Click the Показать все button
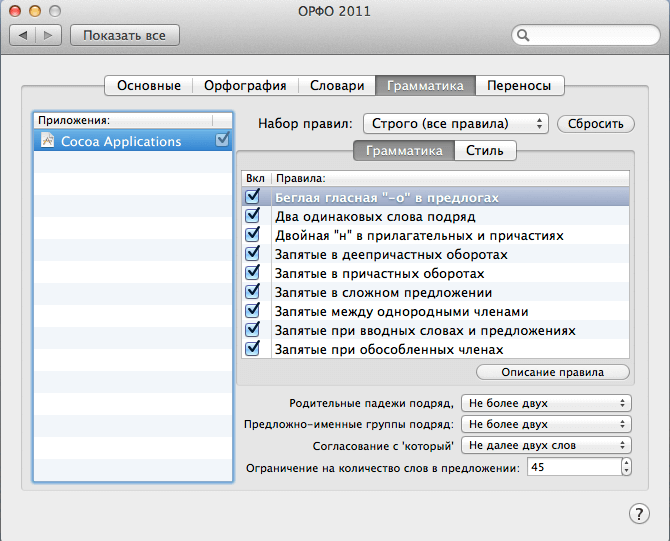 pos(125,35)
